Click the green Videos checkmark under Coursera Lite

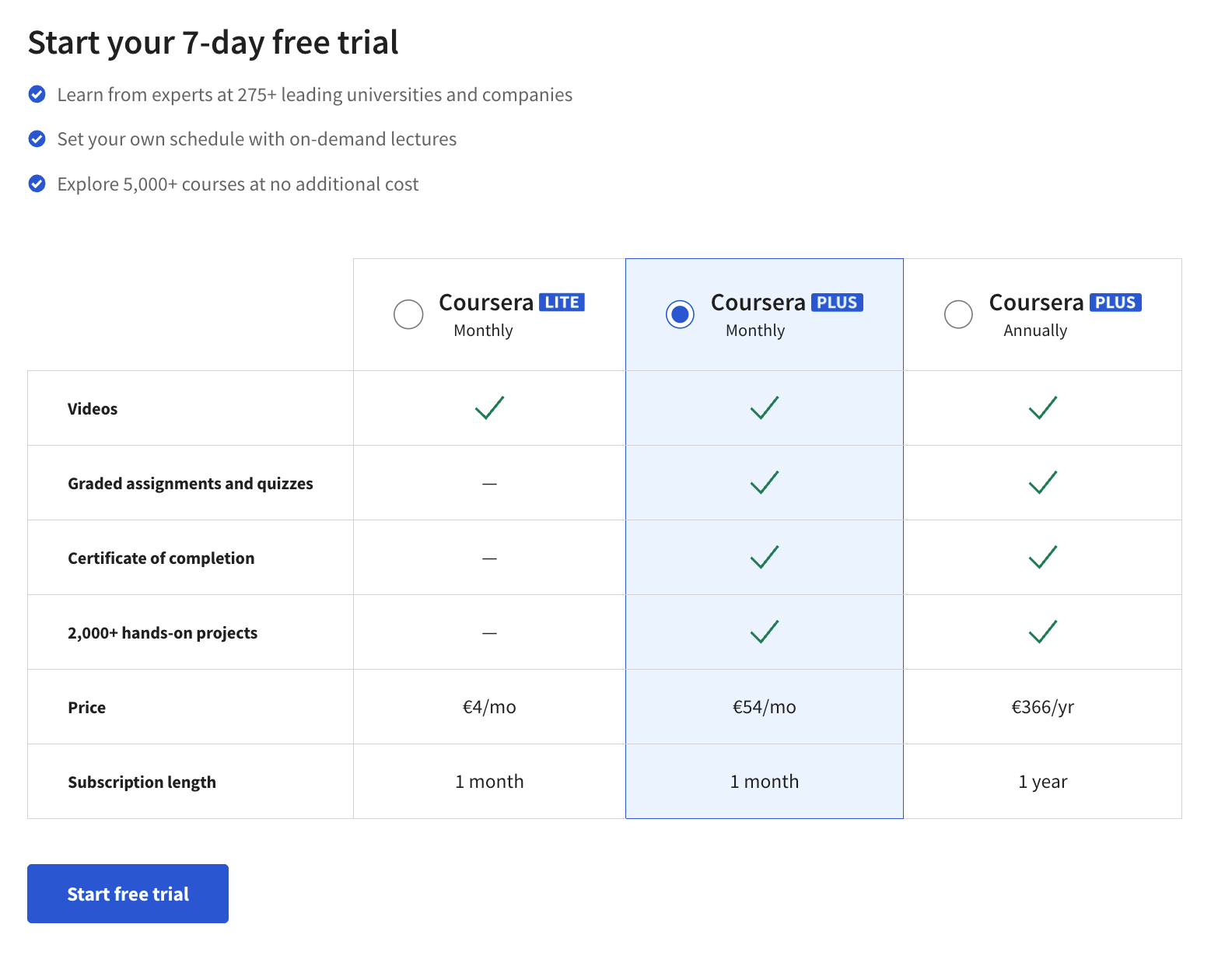point(489,408)
